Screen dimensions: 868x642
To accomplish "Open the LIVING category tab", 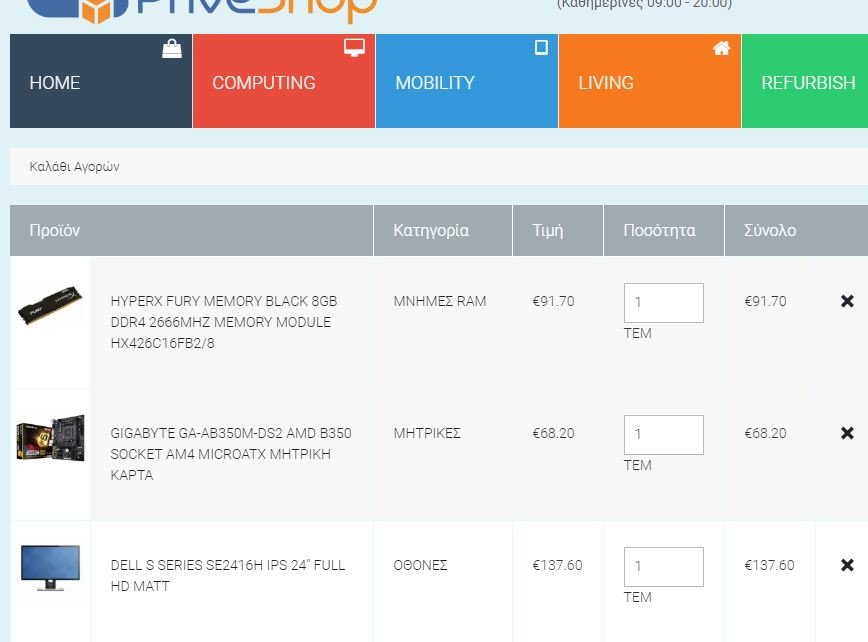I will (650, 81).
